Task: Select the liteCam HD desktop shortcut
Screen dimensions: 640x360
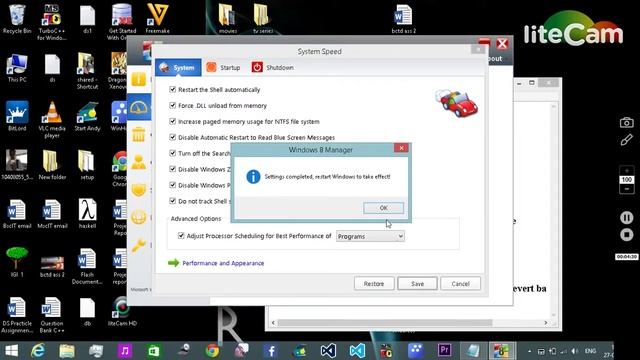Action: pos(122,311)
